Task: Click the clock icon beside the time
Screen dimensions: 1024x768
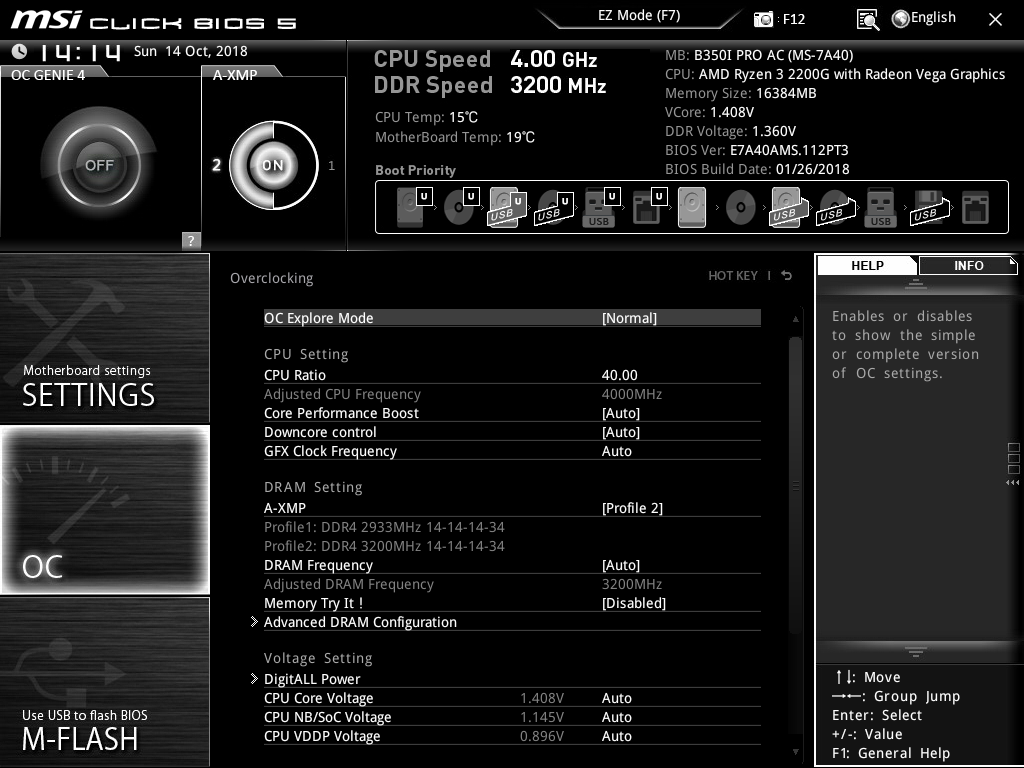Action: (x=19, y=51)
